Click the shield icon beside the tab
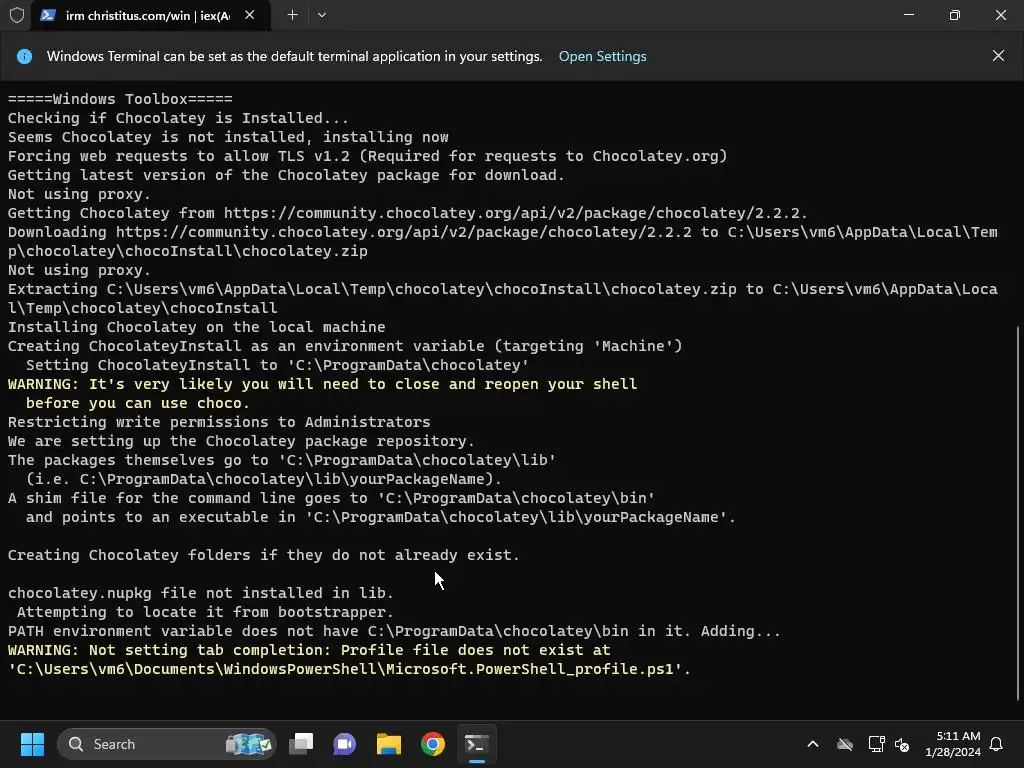Image resolution: width=1024 pixels, height=768 pixels. 17,15
